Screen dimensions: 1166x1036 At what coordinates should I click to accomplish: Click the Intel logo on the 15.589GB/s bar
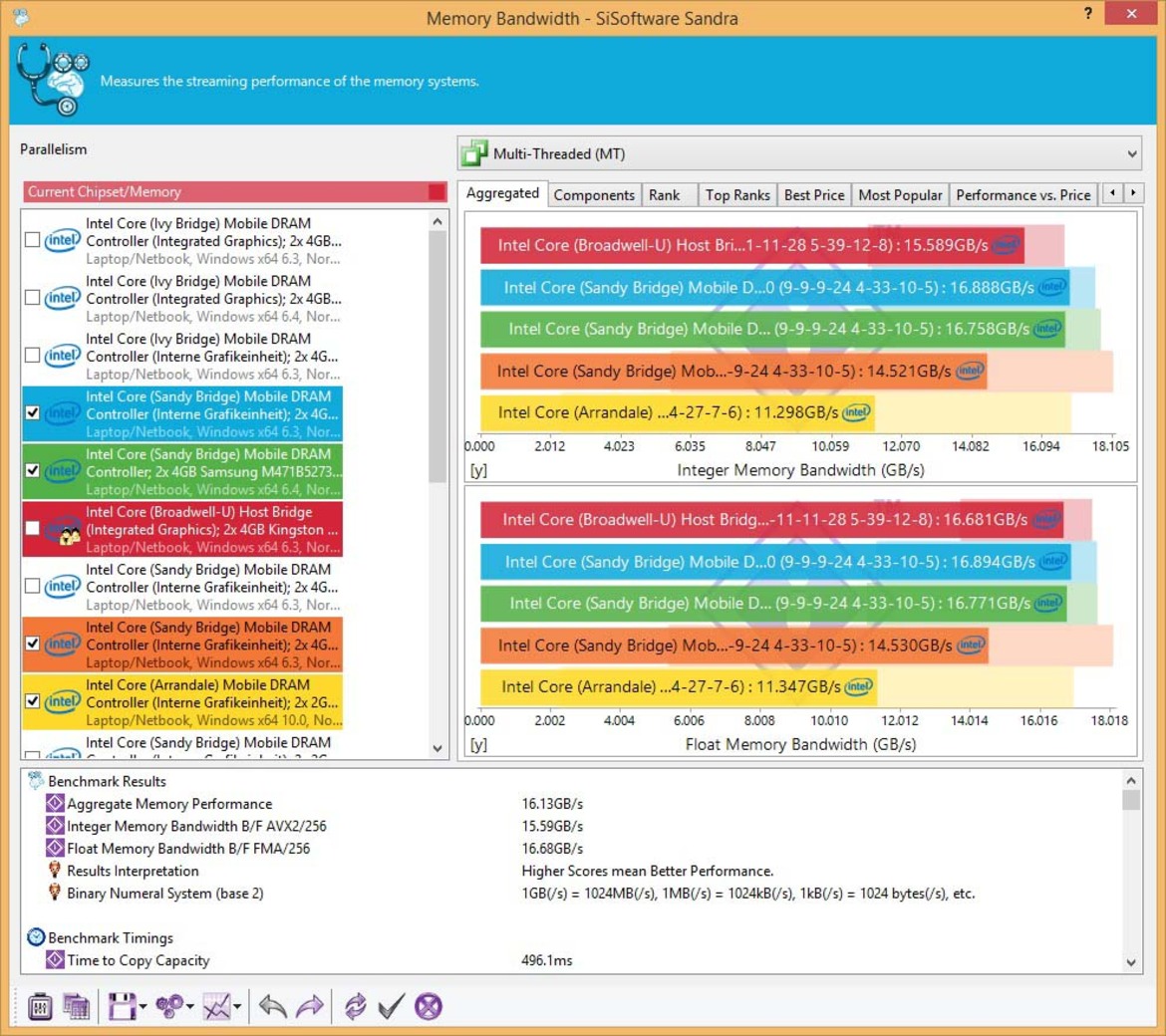(1006, 245)
